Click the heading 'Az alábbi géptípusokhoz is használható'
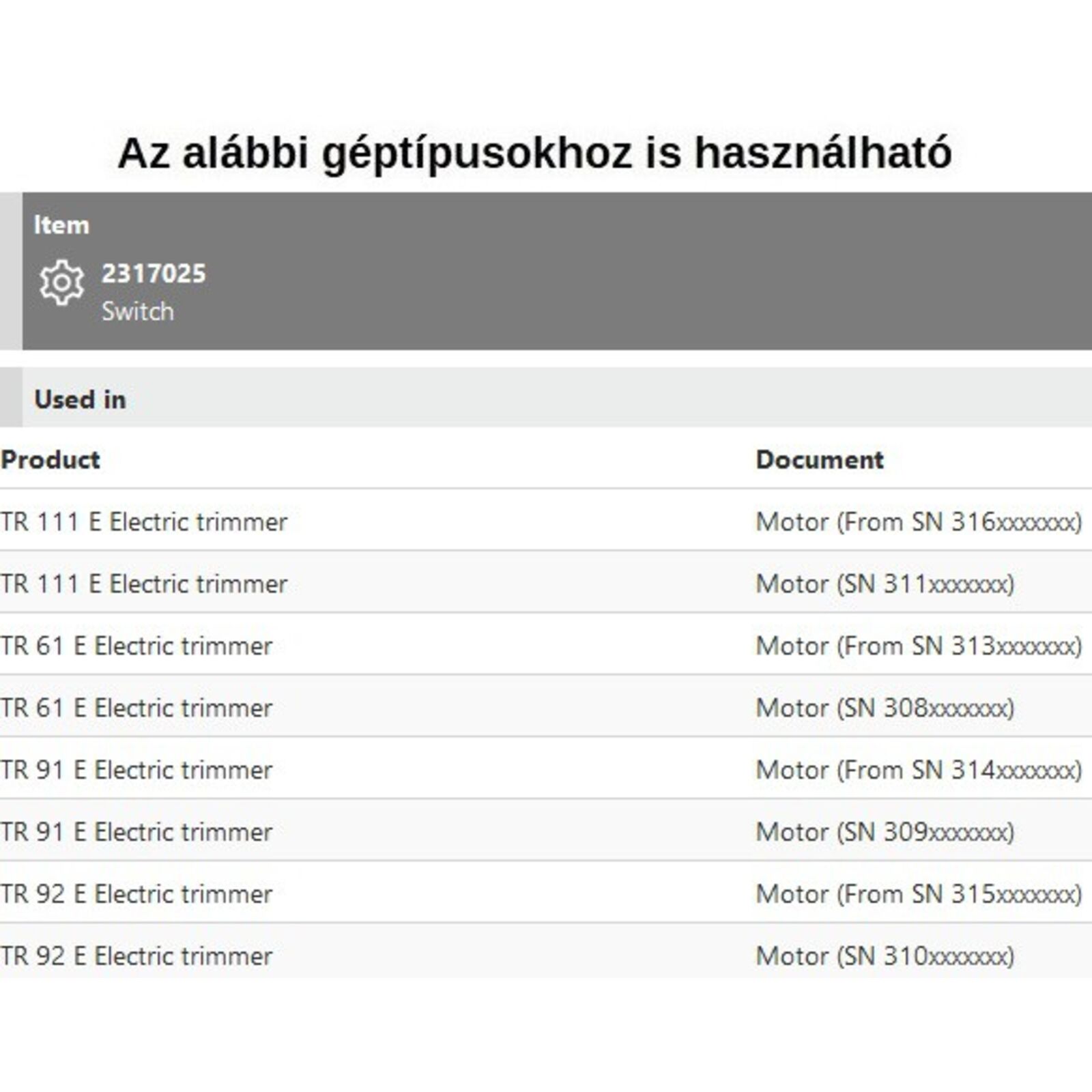Image resolution: width=1092 pixels, height=1092 pixels. click(534, 152)
